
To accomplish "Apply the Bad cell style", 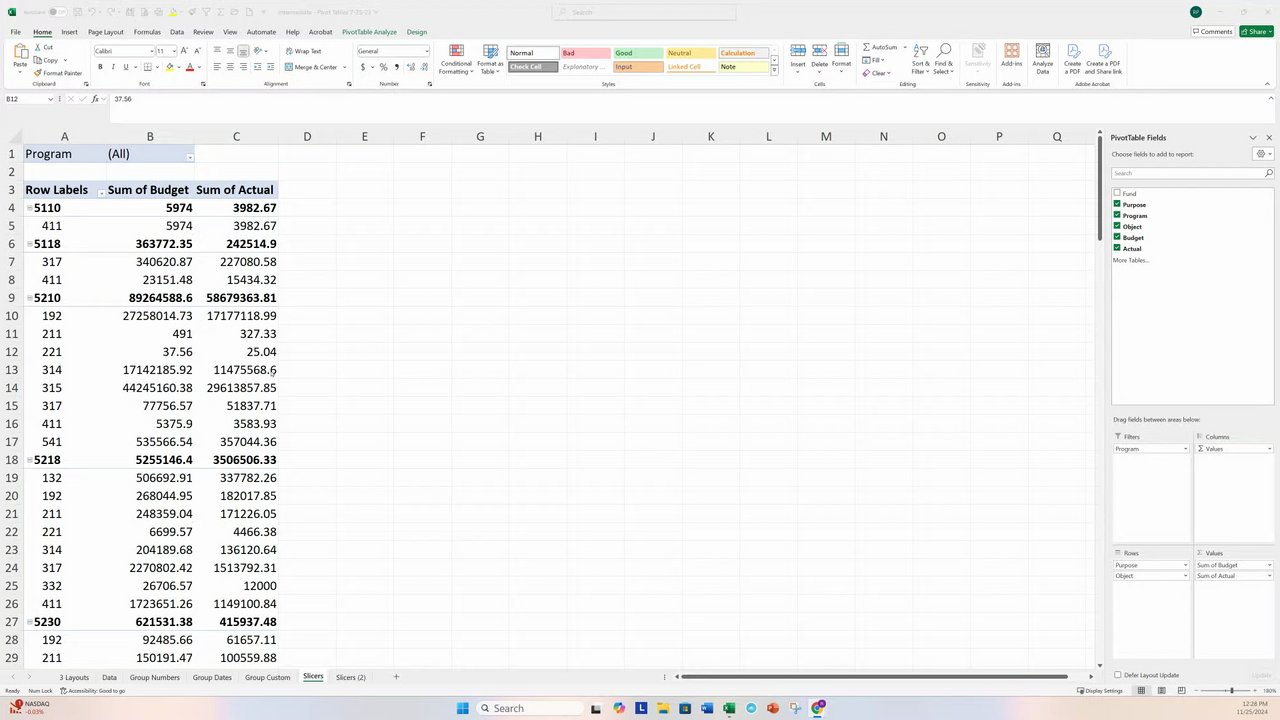I will click(x=585, y=53).
